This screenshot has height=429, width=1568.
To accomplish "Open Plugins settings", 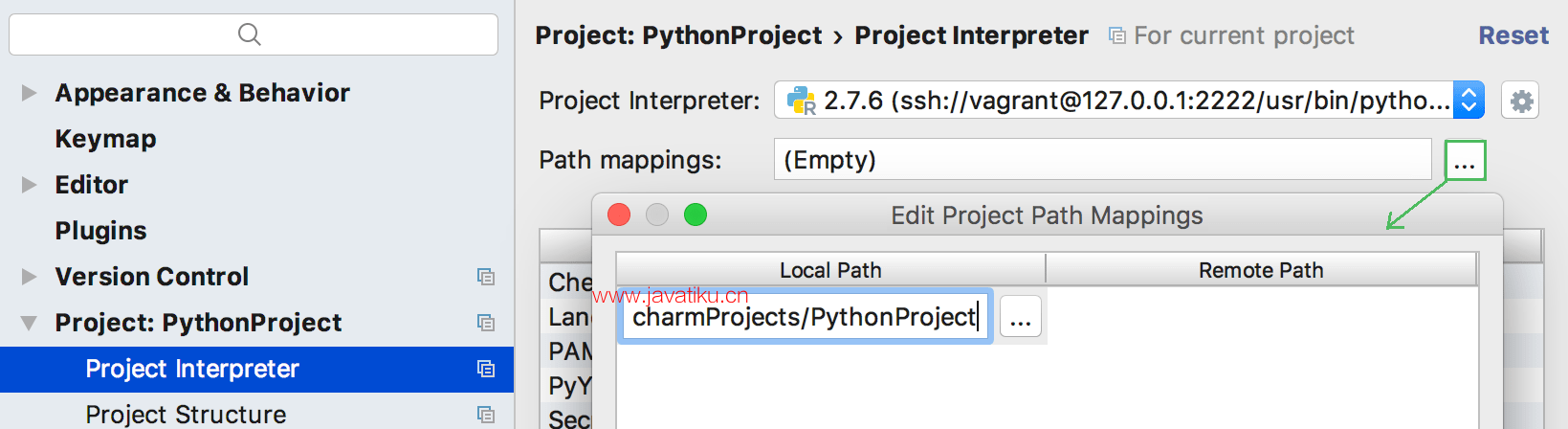I will 100,231.
